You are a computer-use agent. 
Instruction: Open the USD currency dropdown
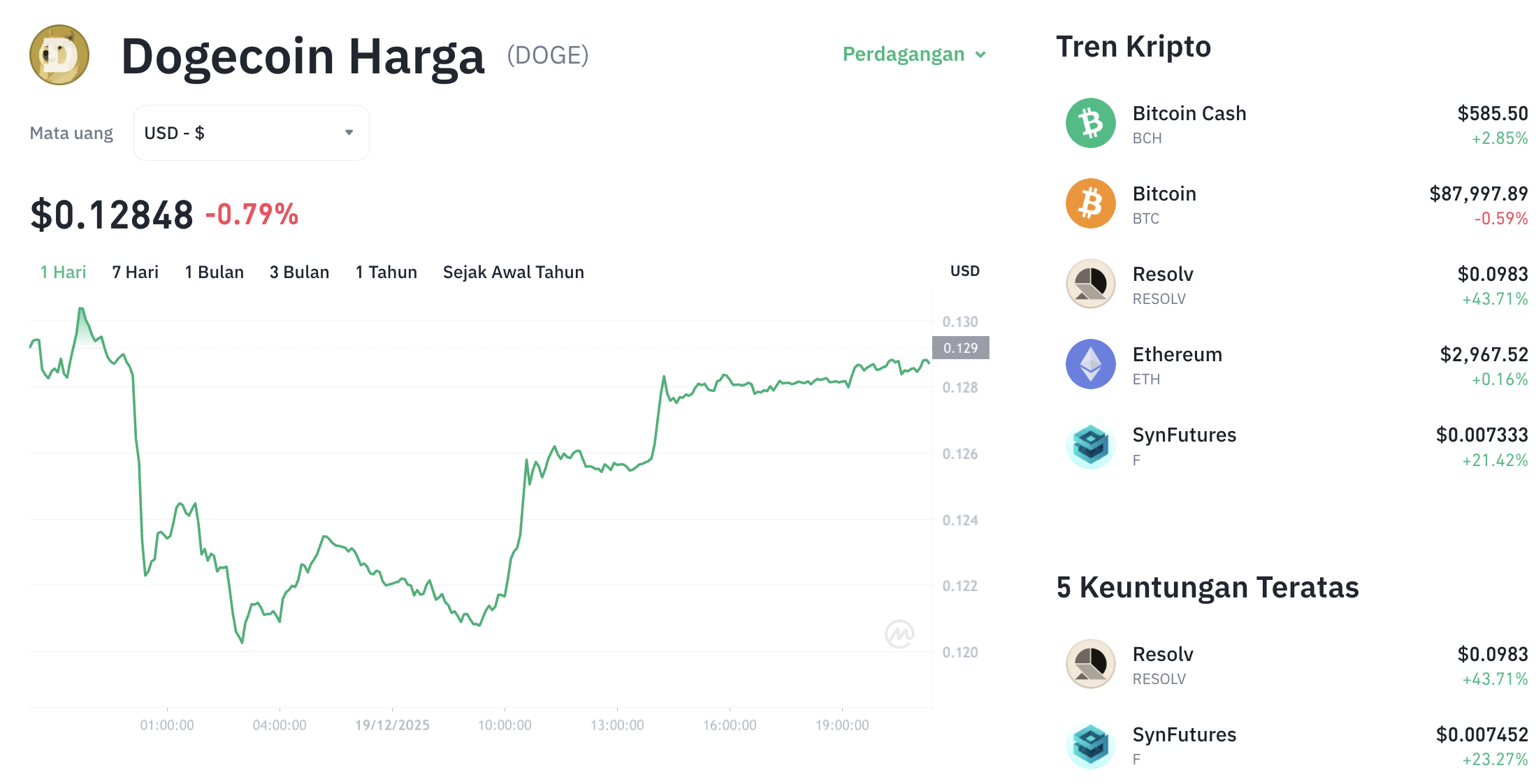tap(250, 133)
